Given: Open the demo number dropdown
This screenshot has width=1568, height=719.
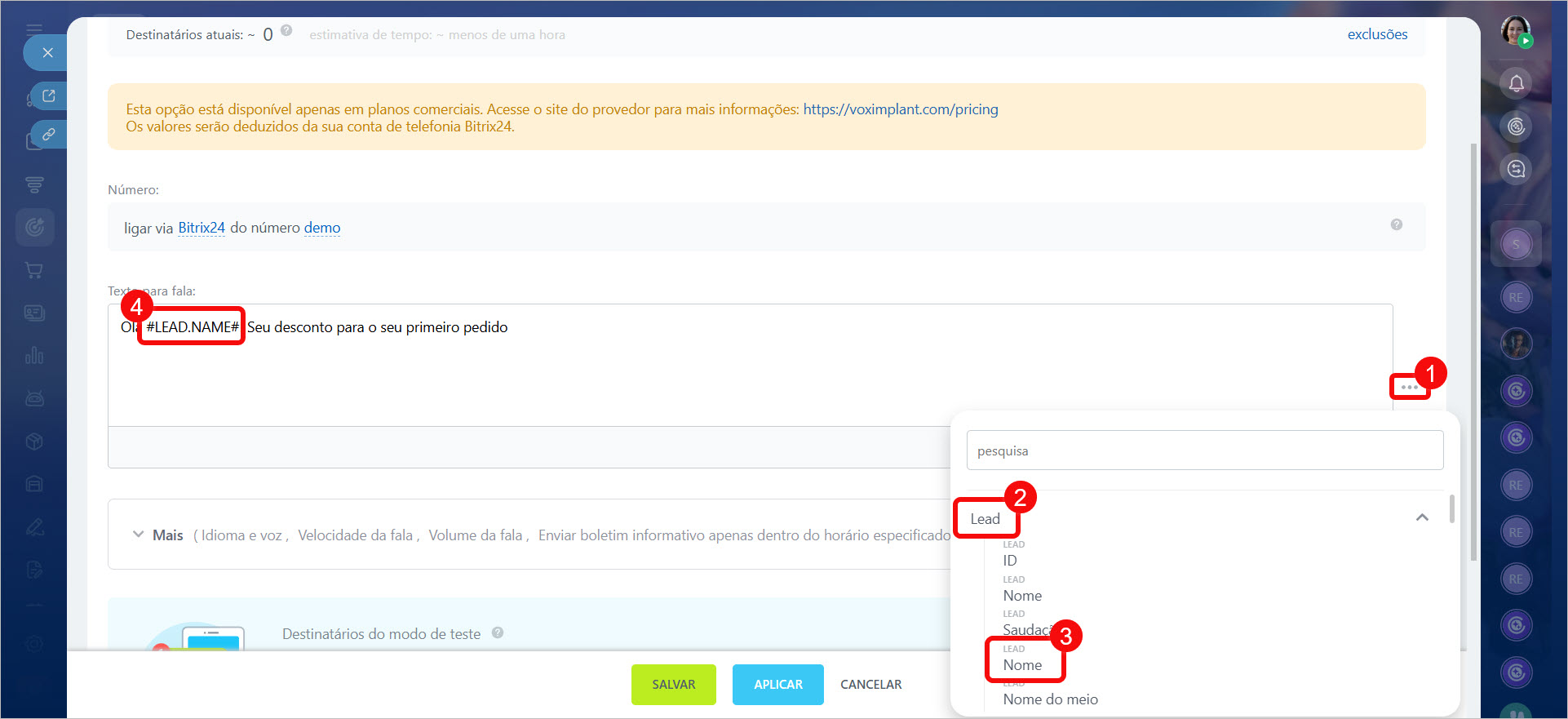Looking at the screenshot, I should coord(321,228).
